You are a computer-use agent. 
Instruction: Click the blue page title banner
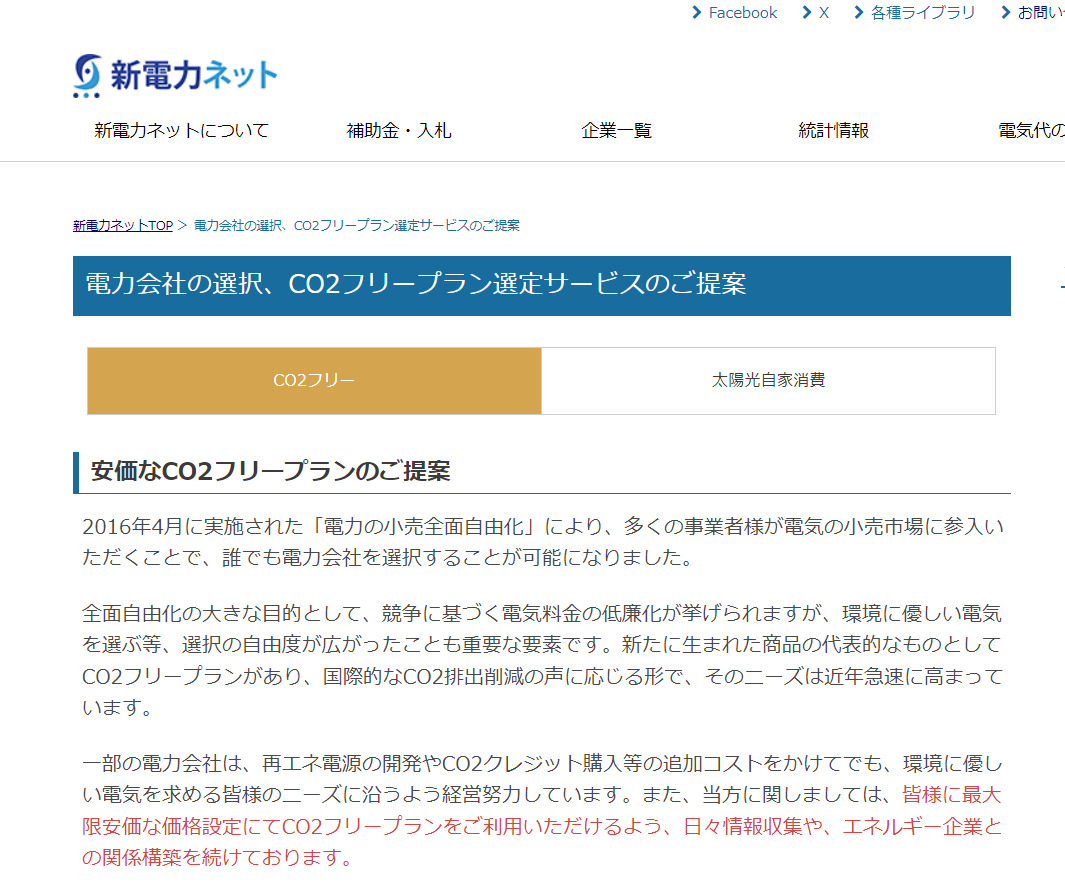point(541,285)
